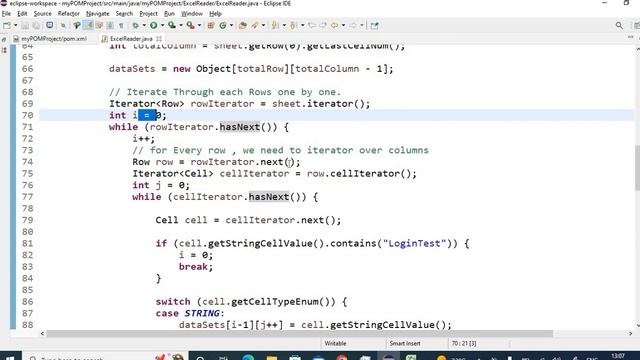Click the hasNext call on line 71
The image size is (640, 360).
click(x=240, y=127)
